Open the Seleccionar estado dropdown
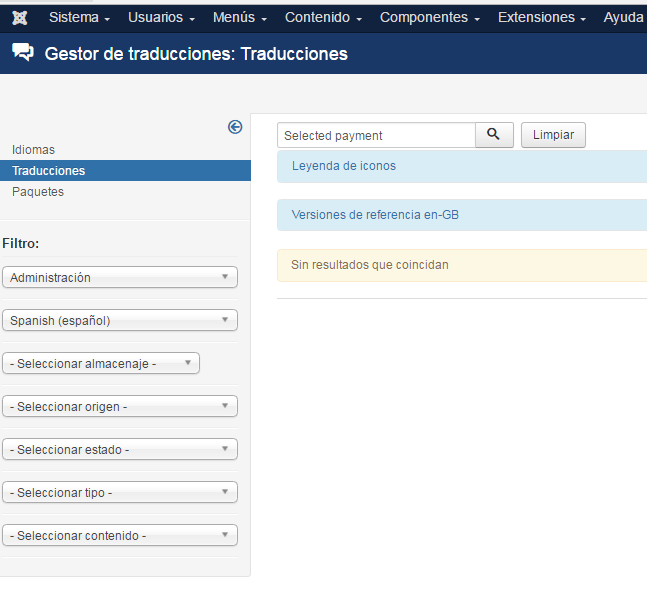 (120, 449)
